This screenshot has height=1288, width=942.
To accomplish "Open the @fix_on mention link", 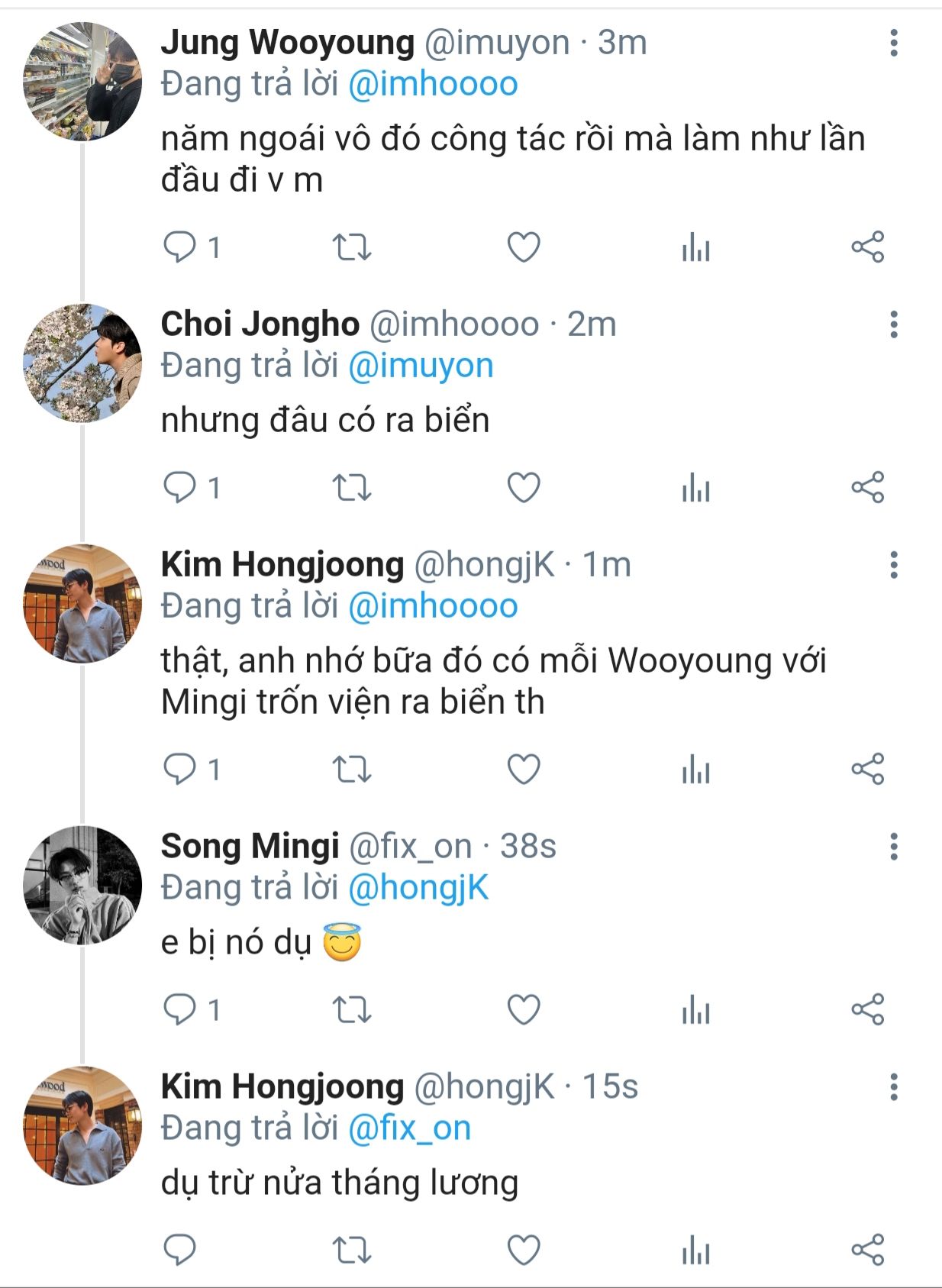I will 409,1128.
